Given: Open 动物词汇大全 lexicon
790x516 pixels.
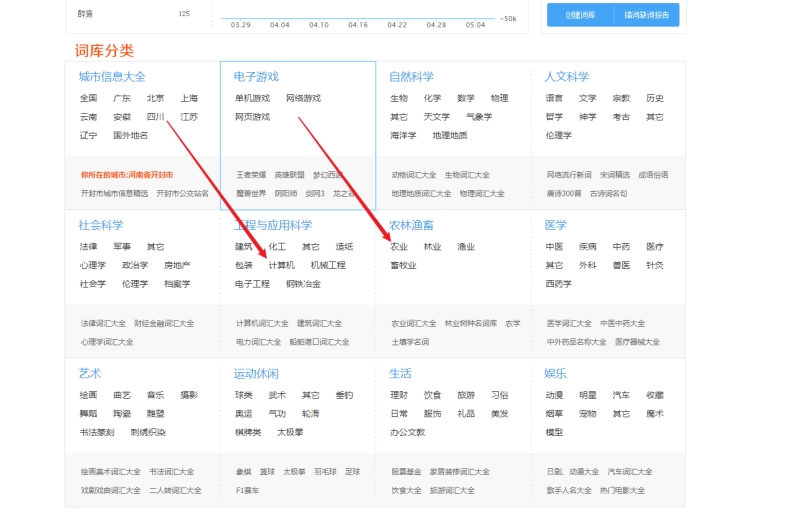Looking at the screenshot, I should (x=414, y=175).
